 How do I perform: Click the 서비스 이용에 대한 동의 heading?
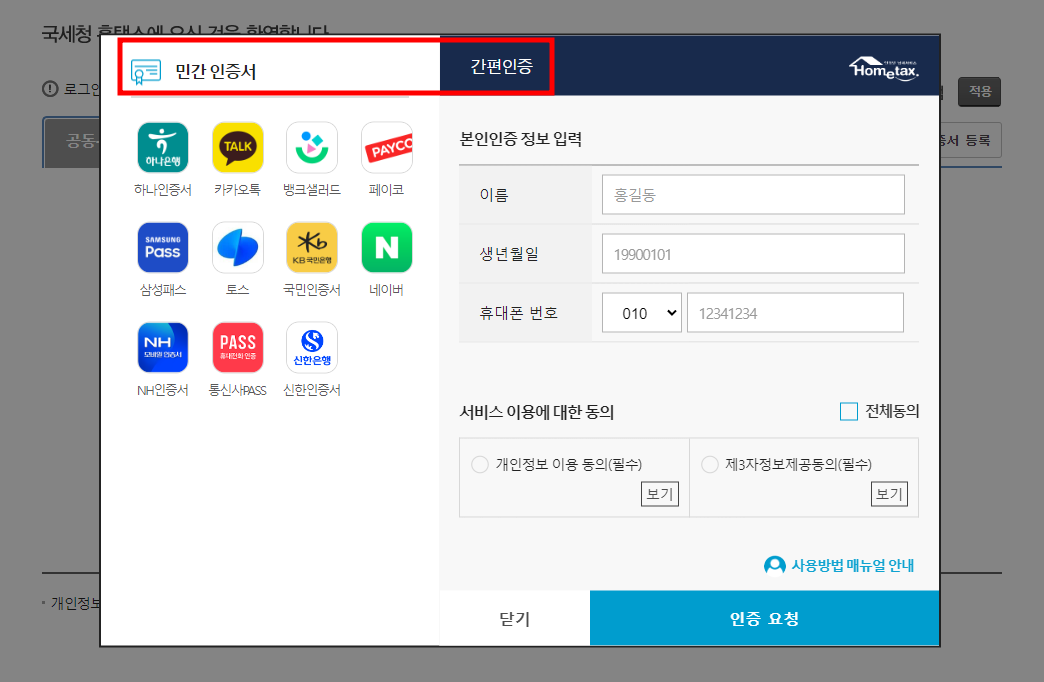[537, 412]
